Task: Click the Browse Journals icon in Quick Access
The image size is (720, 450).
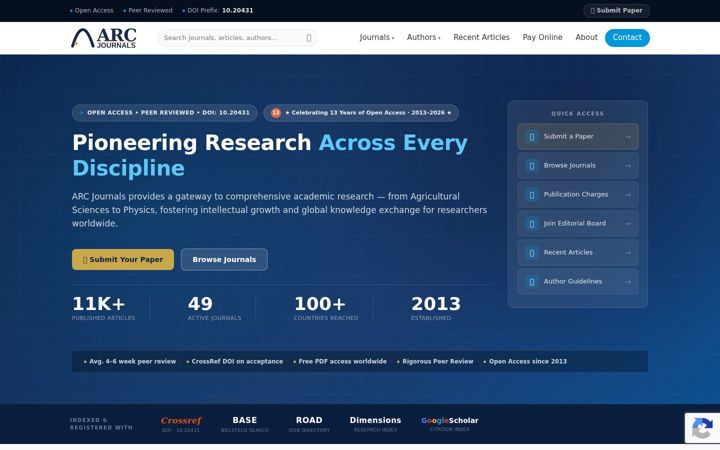Action: 532,165
